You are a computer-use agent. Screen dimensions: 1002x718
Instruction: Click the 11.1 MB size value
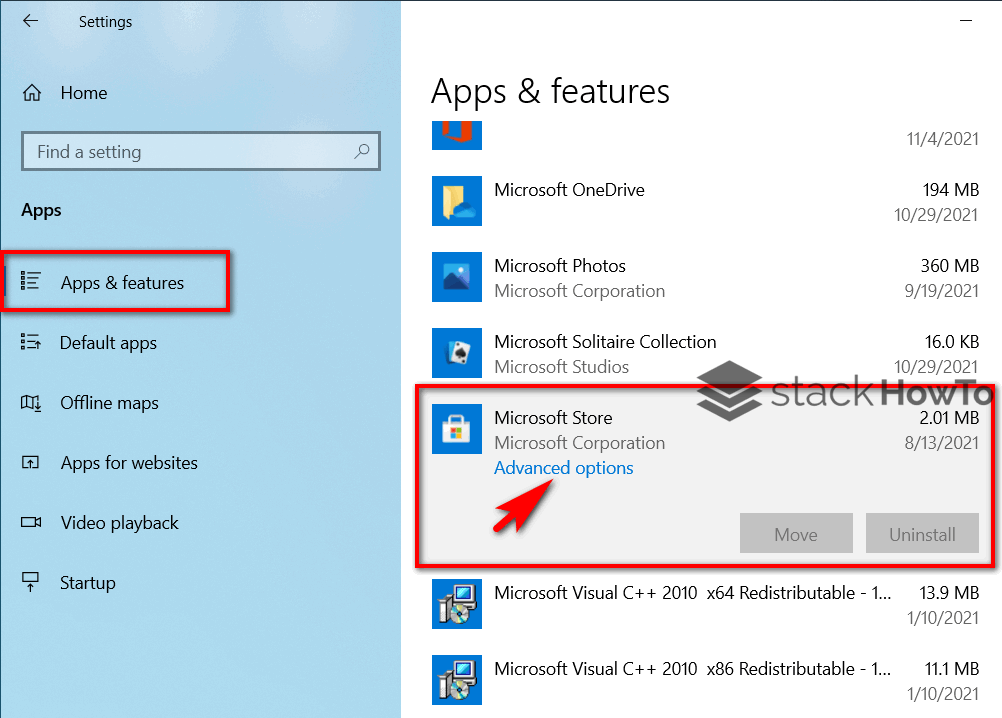[952, 669]
